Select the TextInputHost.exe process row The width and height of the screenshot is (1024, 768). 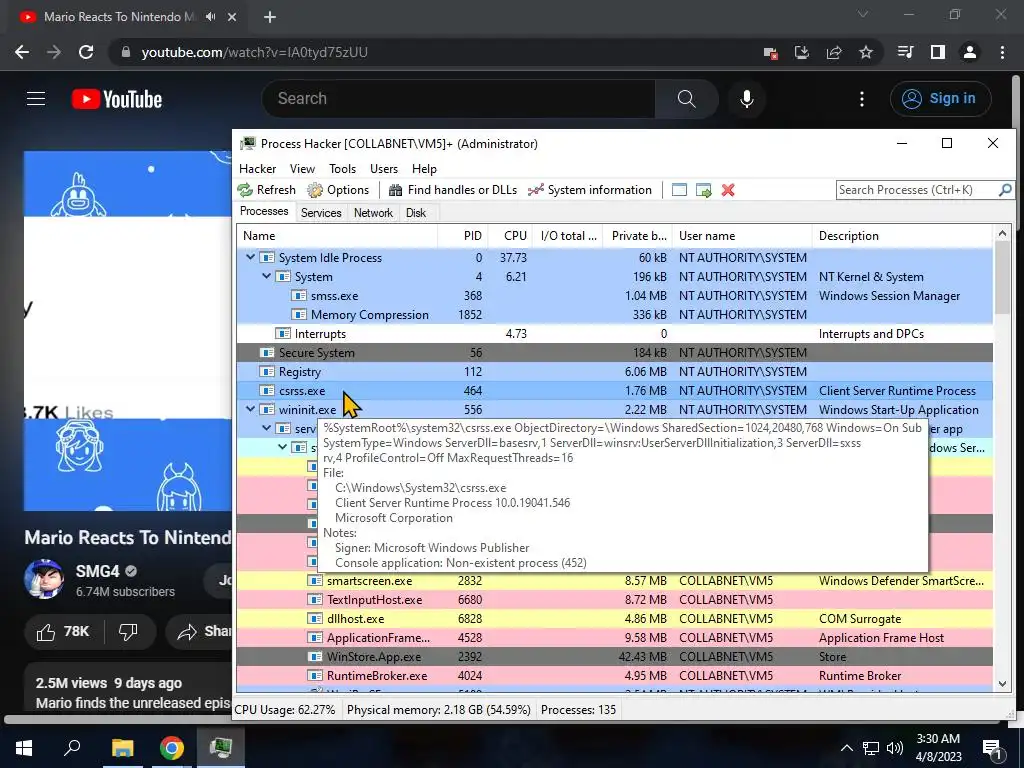pos(615,600)
